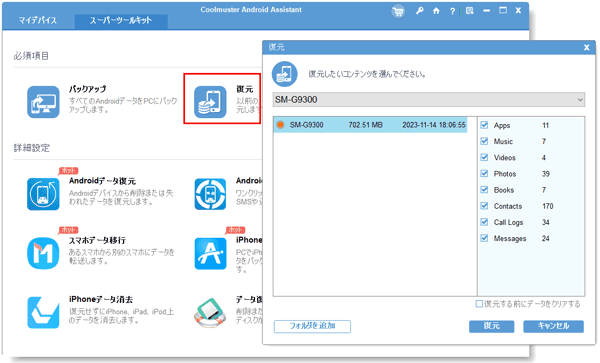
Task: Toggle the Videos checkbox
Action: 484,157
